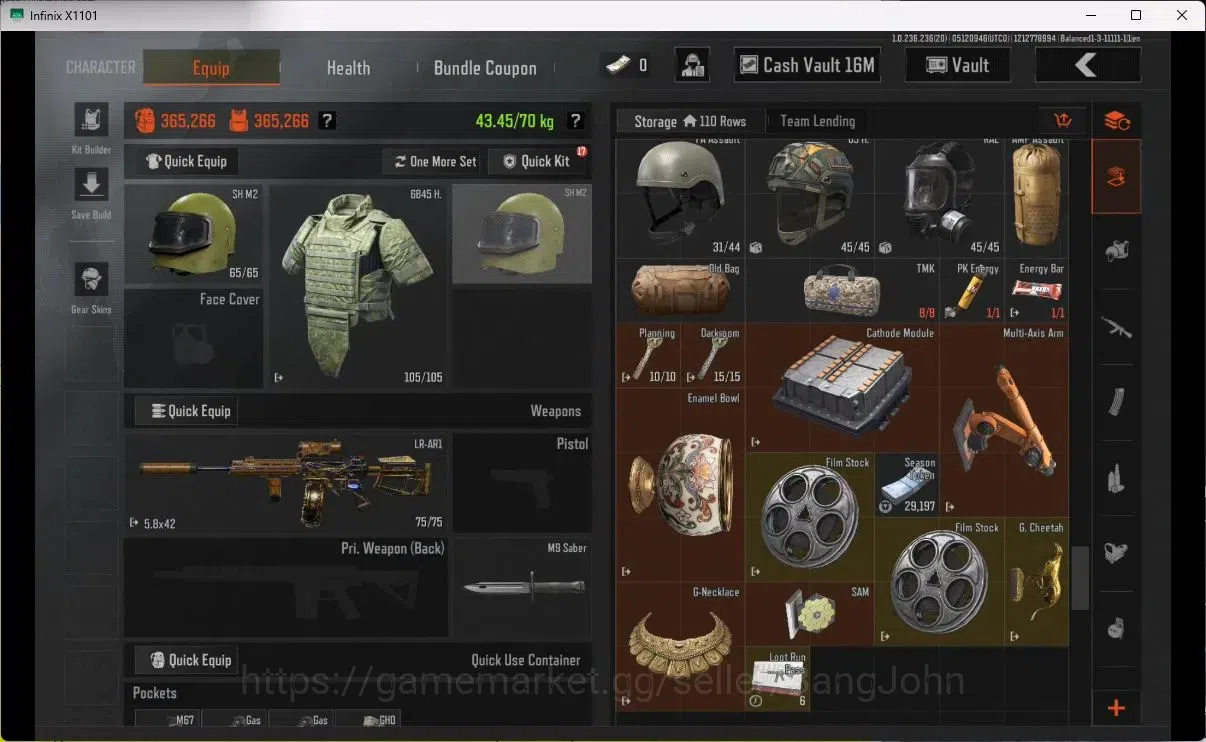
Task: Click the Cash Vault 16M button
Action: (x=807, y=65)
